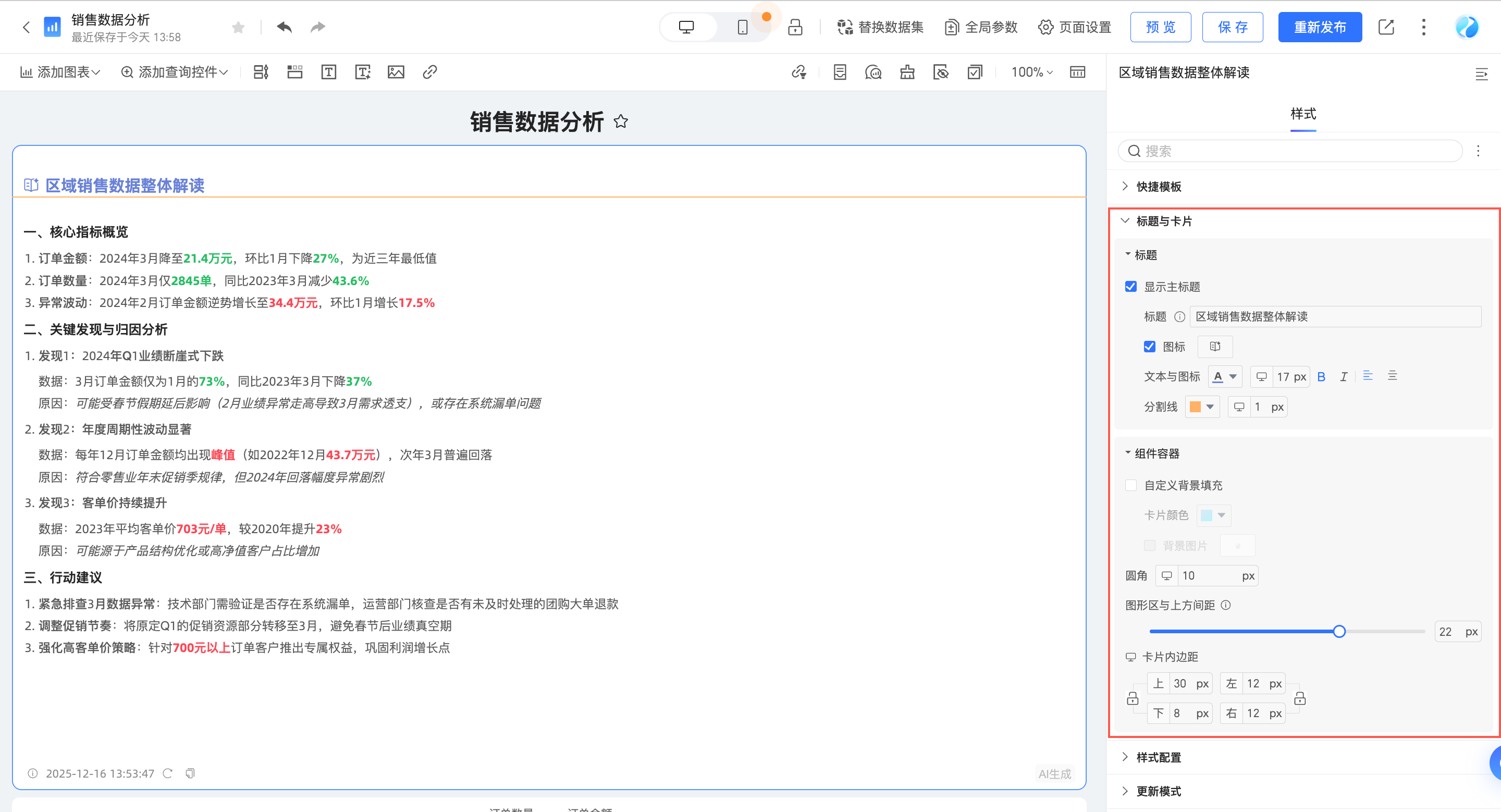Image resolution: width=1501 pixels, height=812 pixels.
Task: Expand the 快捷模板 section
Action: click(1158, 187)
